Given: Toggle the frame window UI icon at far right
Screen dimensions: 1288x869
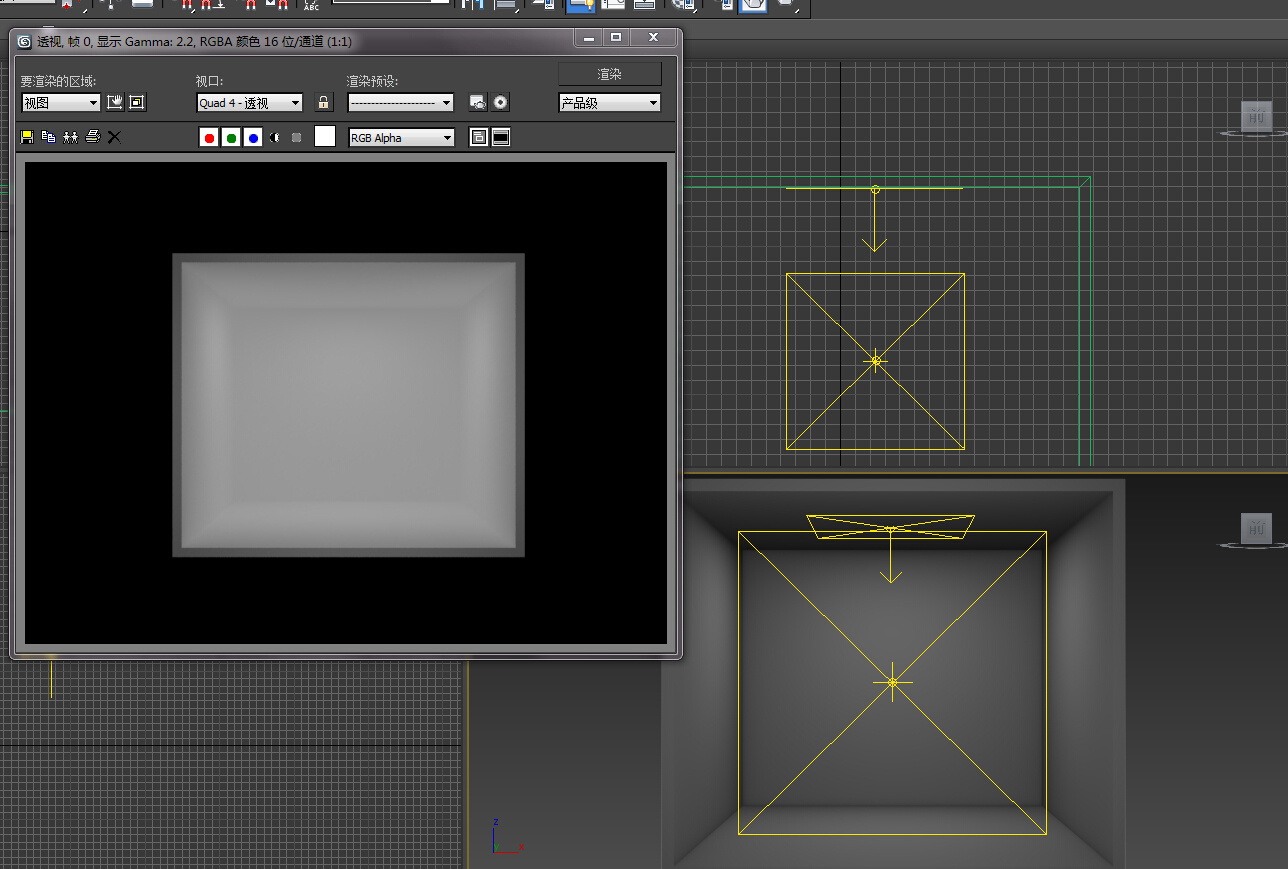Looking at the screenshot, I should click(501, 138).
